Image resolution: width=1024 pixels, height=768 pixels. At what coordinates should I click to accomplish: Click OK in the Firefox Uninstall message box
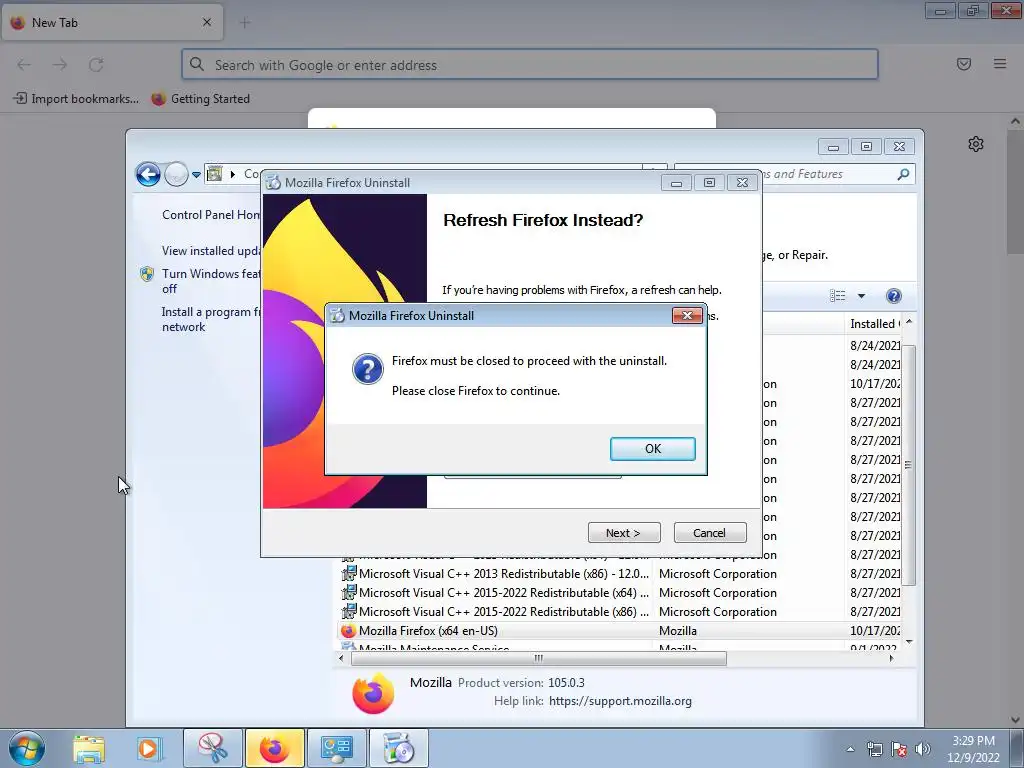pos(652,449)
